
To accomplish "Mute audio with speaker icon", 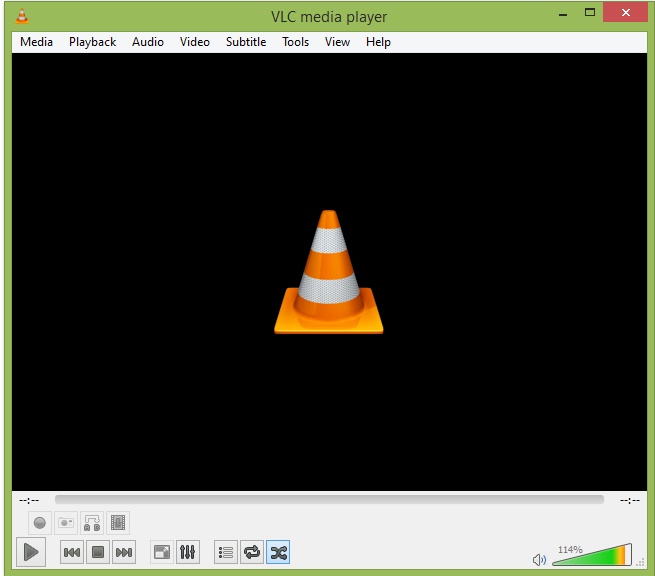I will pos(539,559).
